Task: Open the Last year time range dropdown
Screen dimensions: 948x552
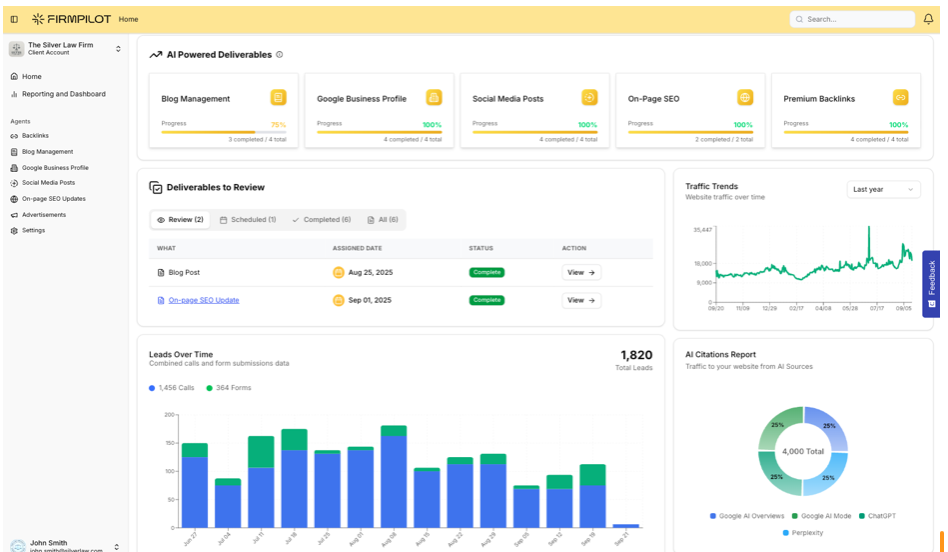Action: pyautogui.click(x=883, y=189)
